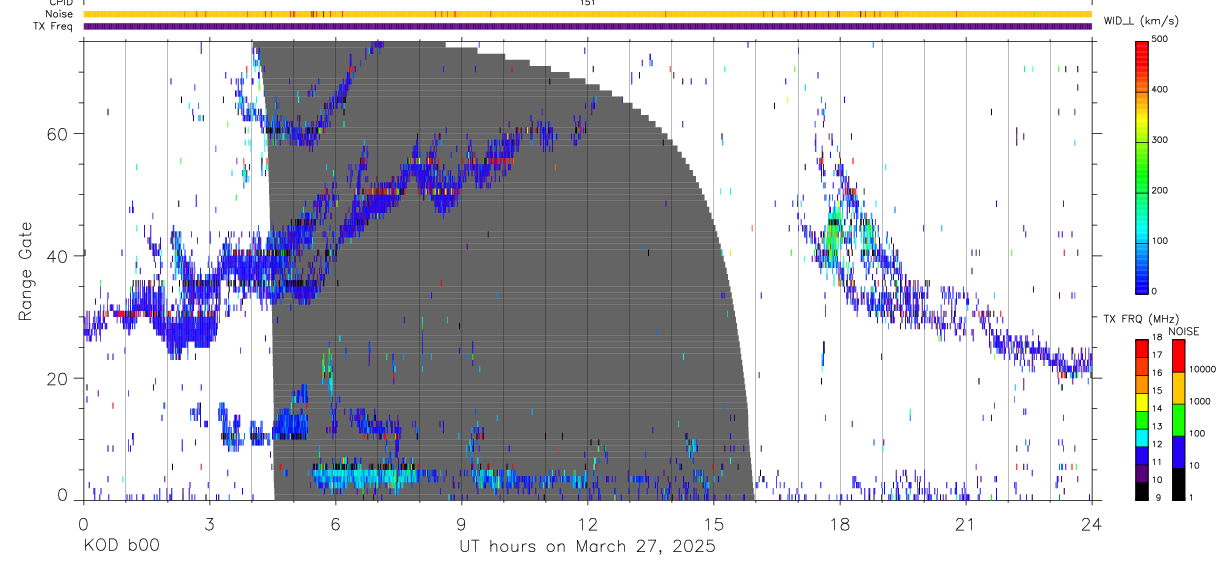
Task: Click the 'Range Gate' axis title
Action: [x=26, y=272]
